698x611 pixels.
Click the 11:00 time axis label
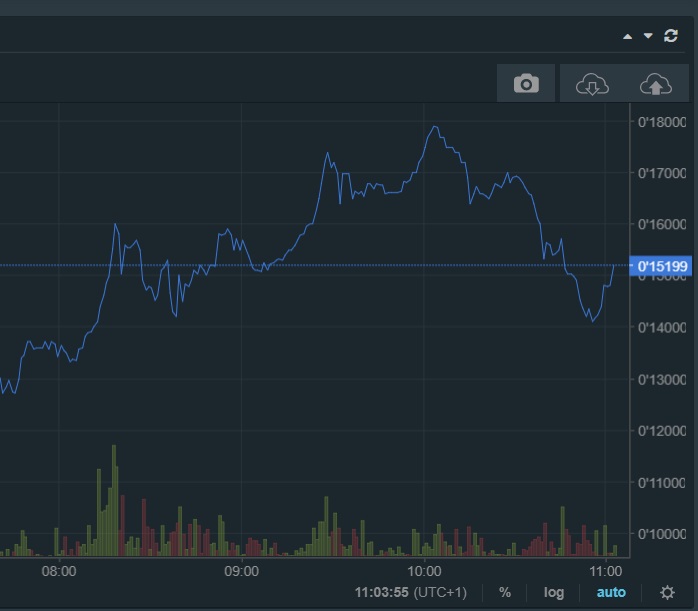tap(606, 571)
